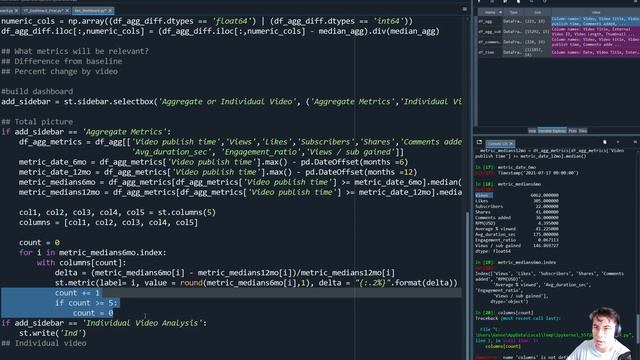Click 'In [17]: metric_date_6mo' console prompt line

tap(505, 167)
